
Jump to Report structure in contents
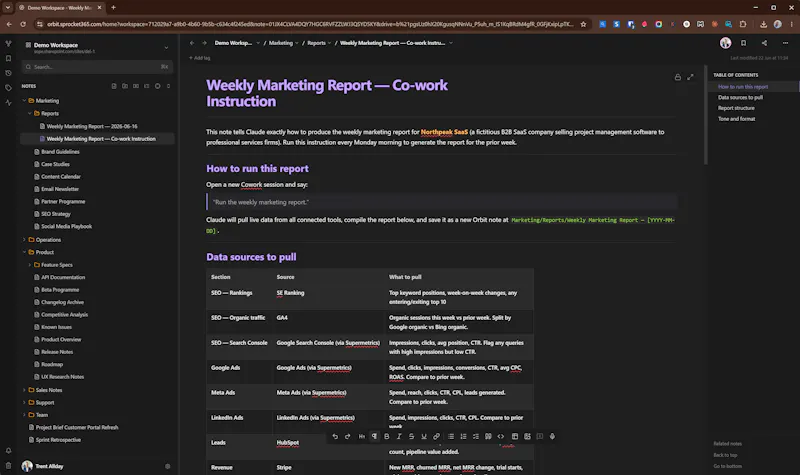736,108
